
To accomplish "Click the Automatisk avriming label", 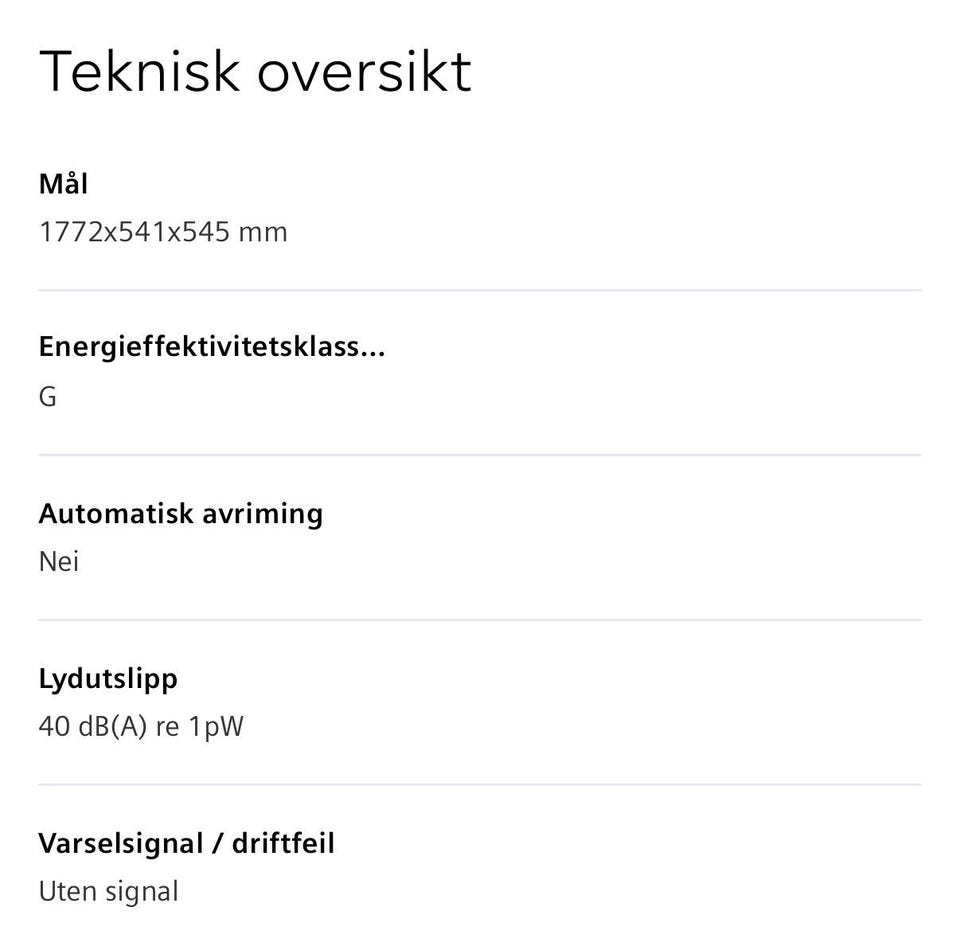I will [x=181, y=513].
